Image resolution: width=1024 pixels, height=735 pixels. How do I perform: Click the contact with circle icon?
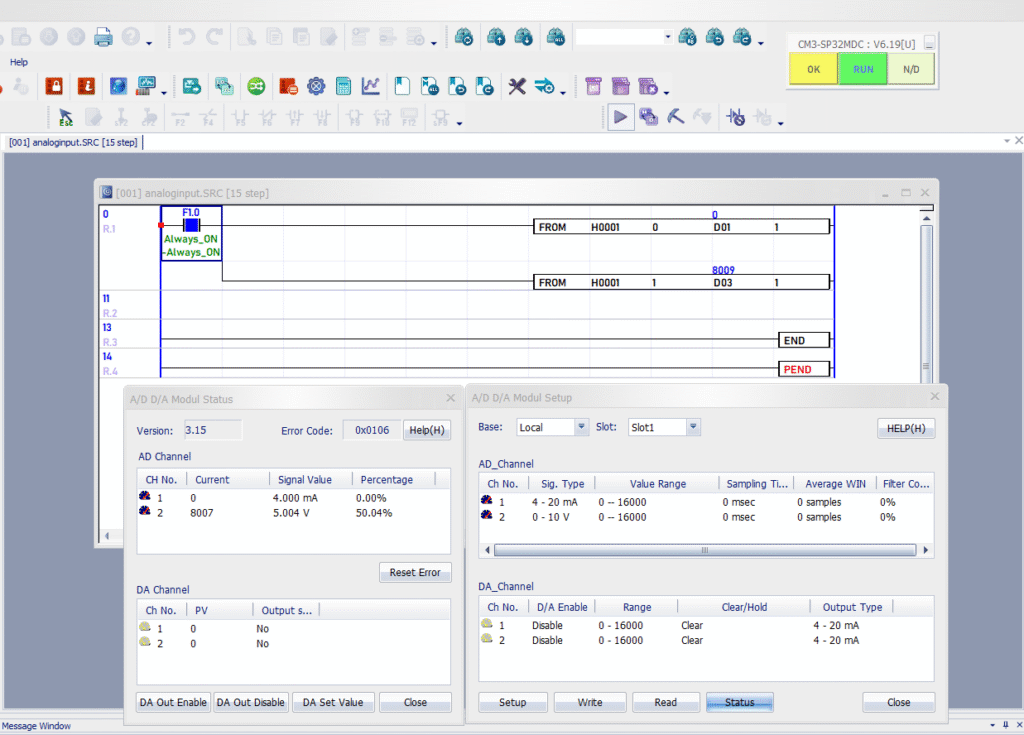coord(735,117)
